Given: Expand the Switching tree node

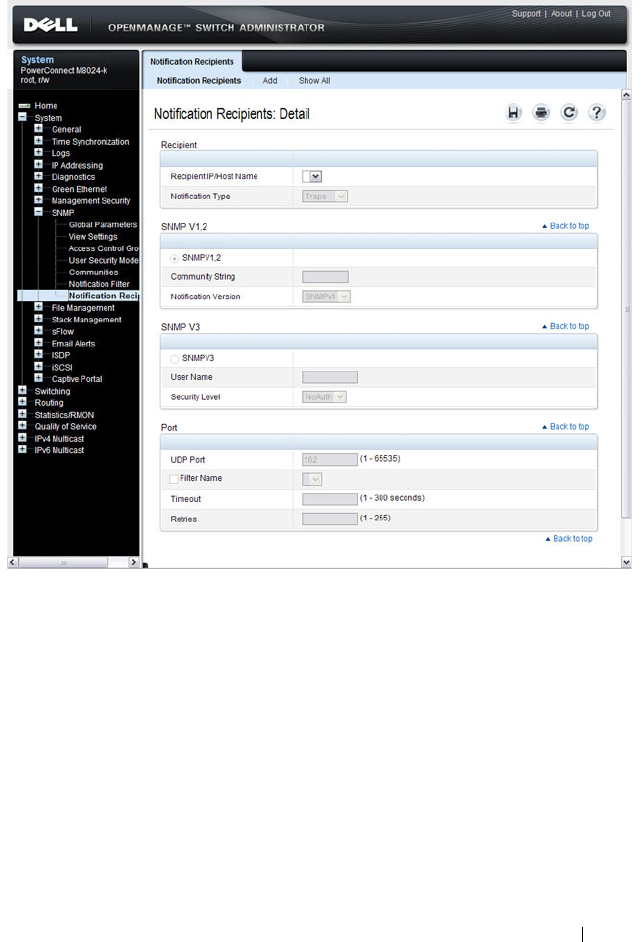Looking at the screenshot, I should [x=22, y=390].
